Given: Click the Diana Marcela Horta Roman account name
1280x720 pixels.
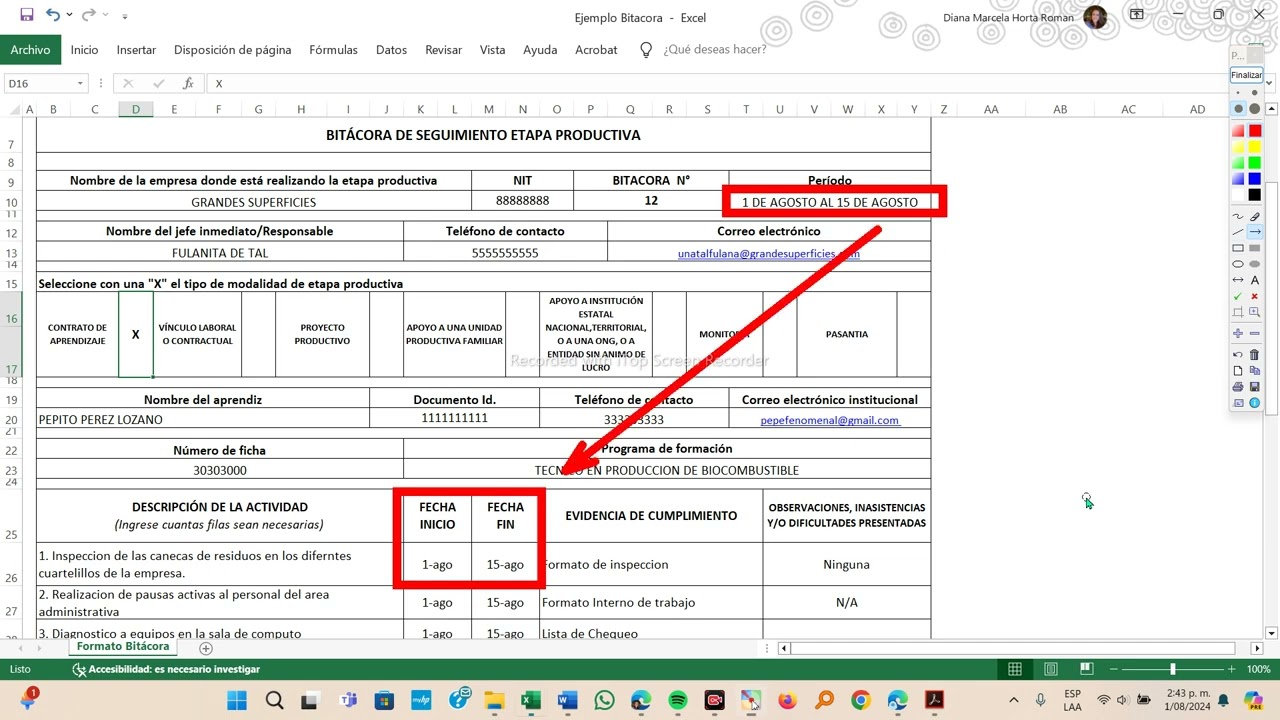Looking at the screenshot, I should coord(1010,17).
